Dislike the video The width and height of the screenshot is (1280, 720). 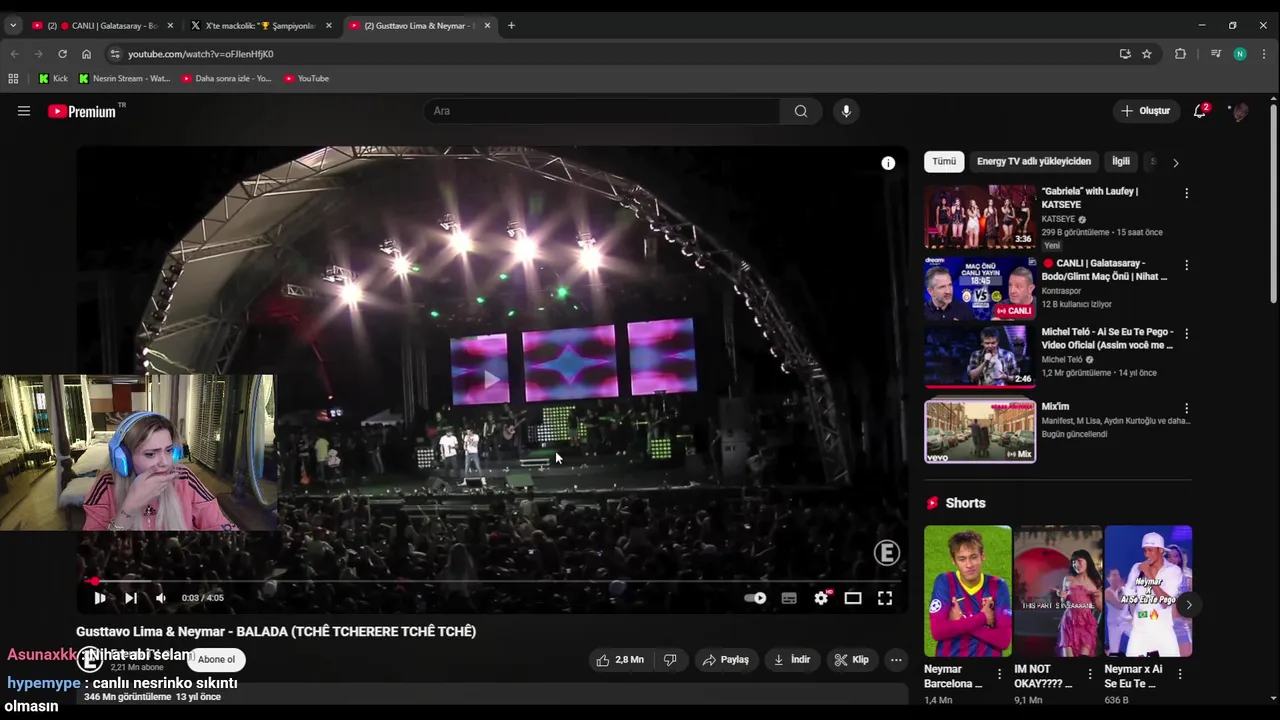tap(671, 660)
